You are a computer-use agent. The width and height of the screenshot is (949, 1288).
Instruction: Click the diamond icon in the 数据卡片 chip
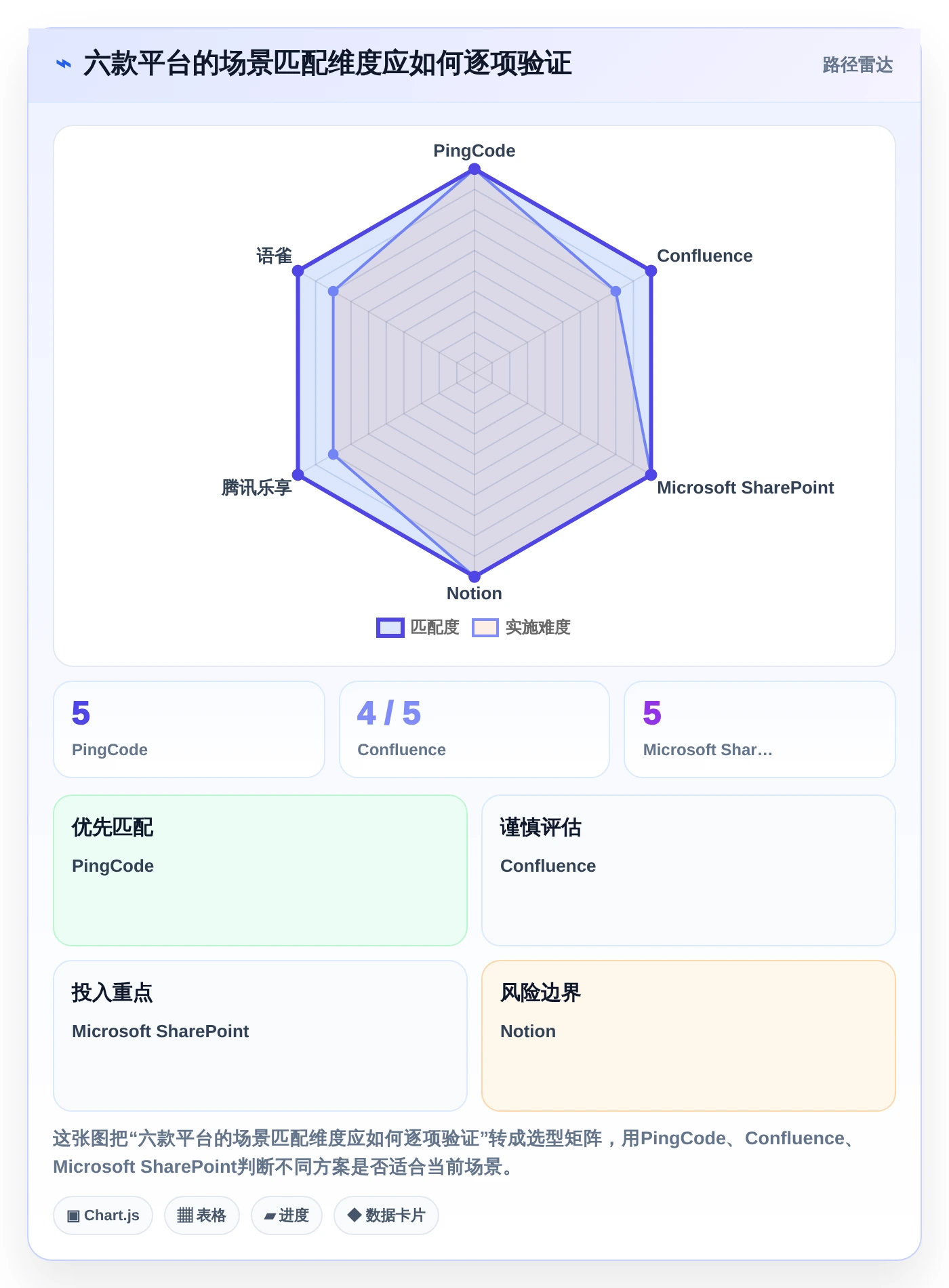coord(355,1215)
